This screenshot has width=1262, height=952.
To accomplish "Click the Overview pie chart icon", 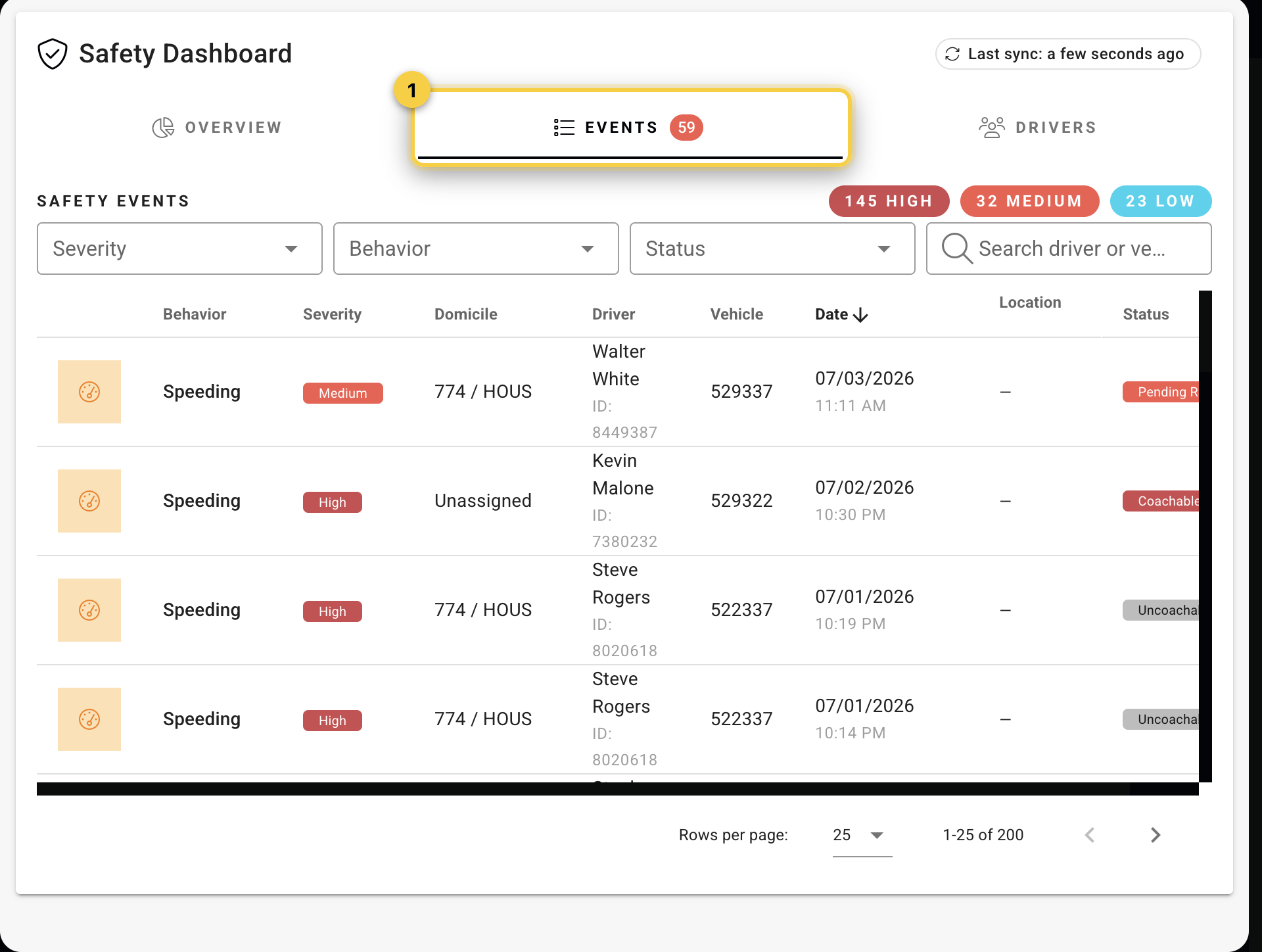I will (x=163, y=128).
